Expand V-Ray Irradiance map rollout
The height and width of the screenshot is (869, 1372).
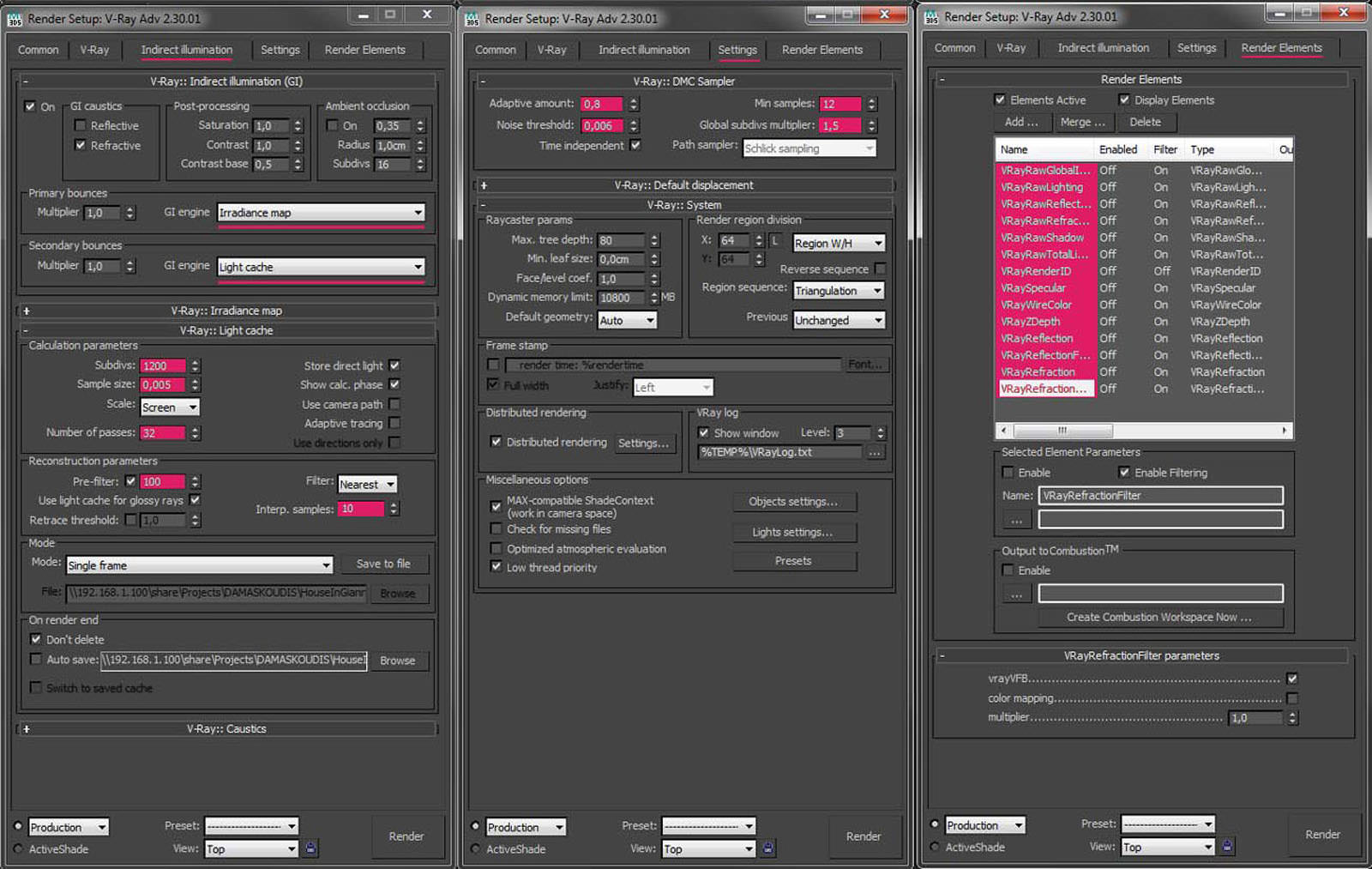[x=226, y=311]
